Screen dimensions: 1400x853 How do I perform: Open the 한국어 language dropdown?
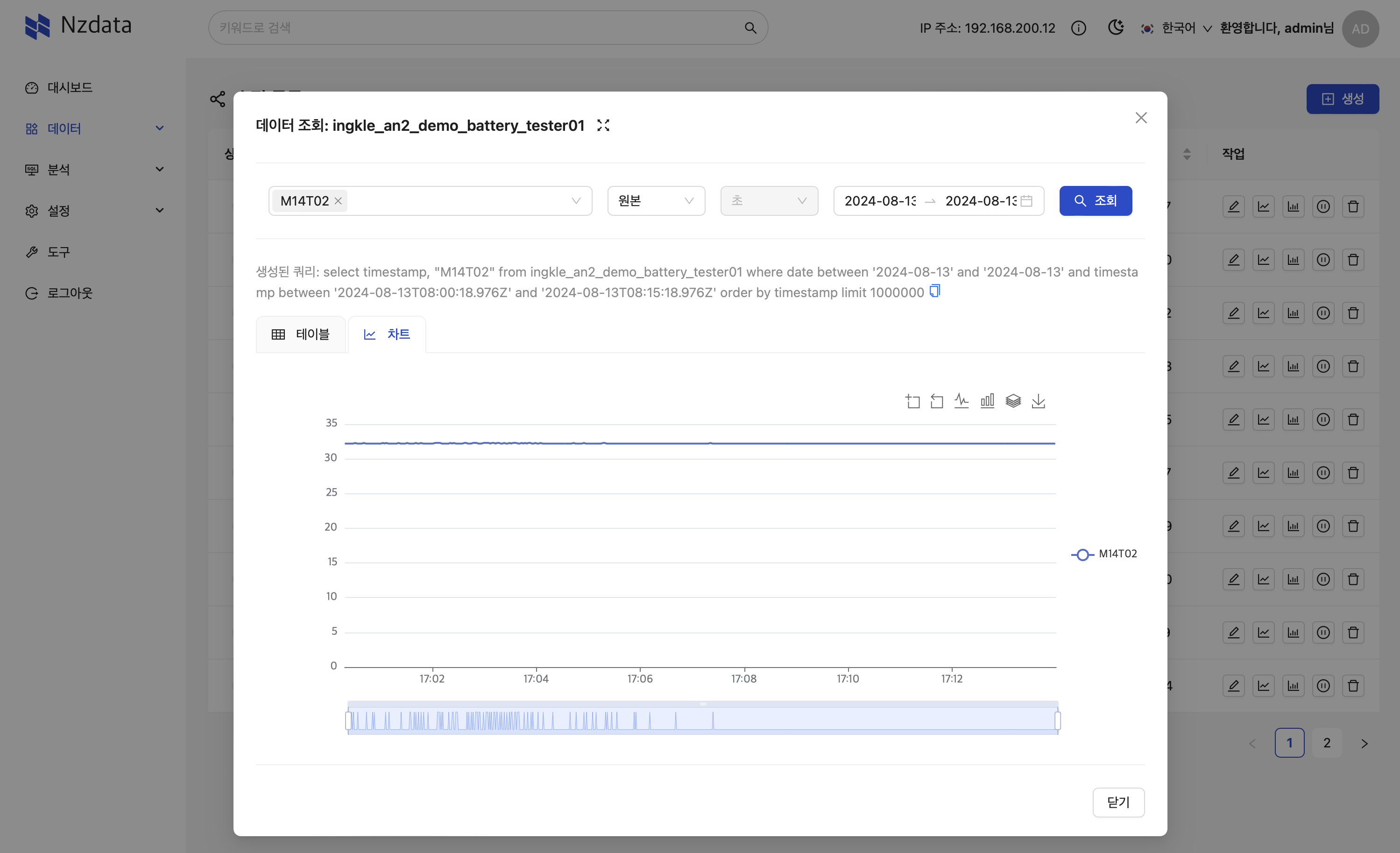pyautogui.click(x=1177, y=28)
